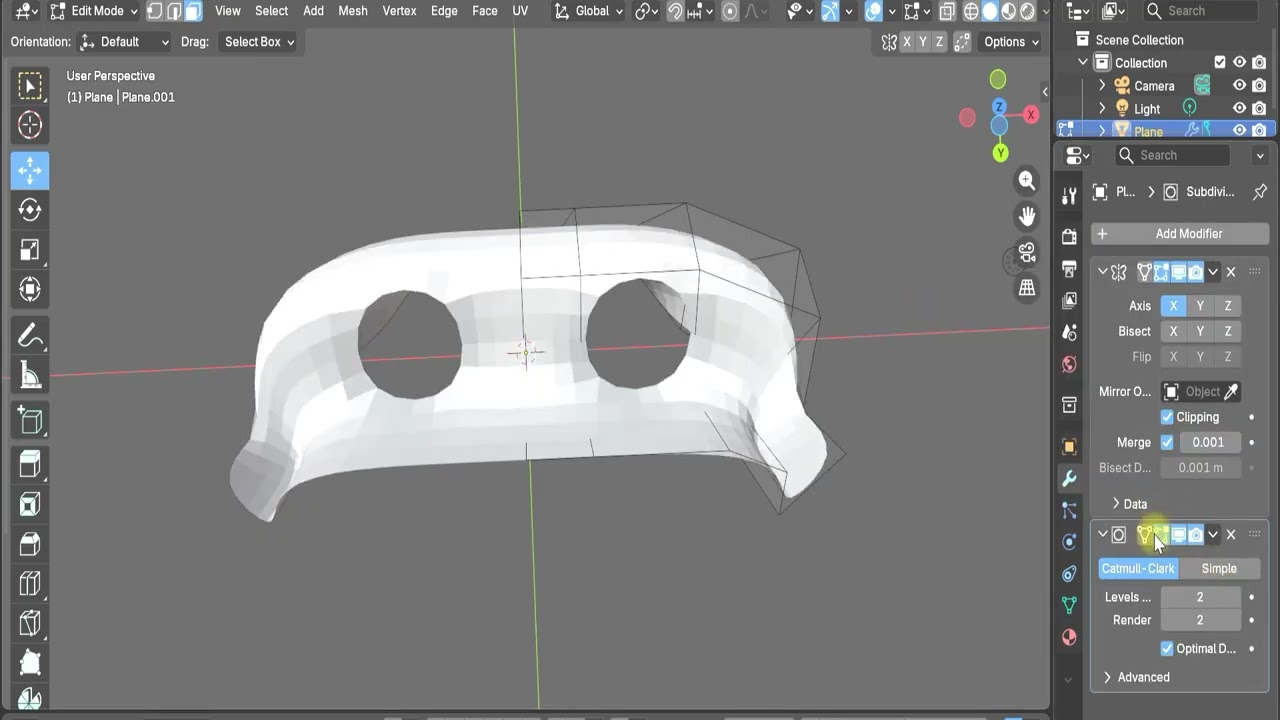This screenshot has height=720, width=1280.
Task: Select the Move tool
Action: (30, 171)
